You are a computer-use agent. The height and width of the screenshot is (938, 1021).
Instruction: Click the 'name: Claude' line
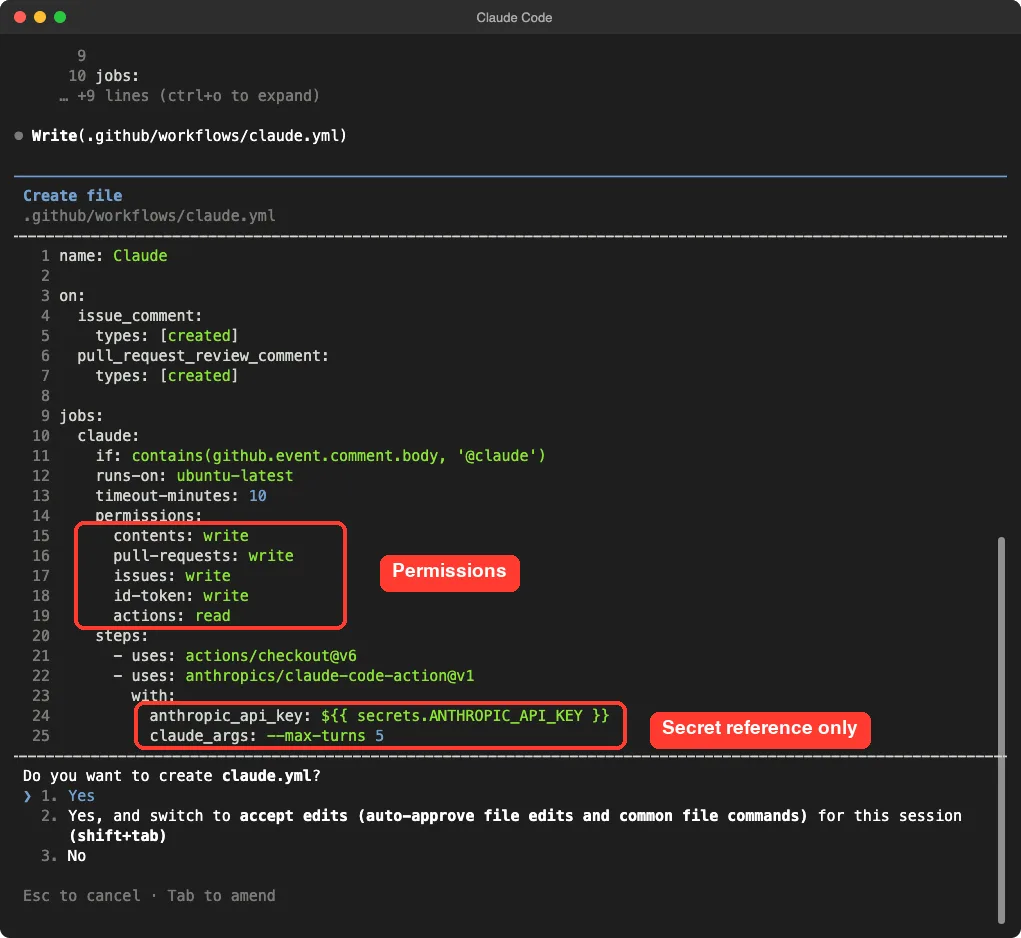point(113,255)
